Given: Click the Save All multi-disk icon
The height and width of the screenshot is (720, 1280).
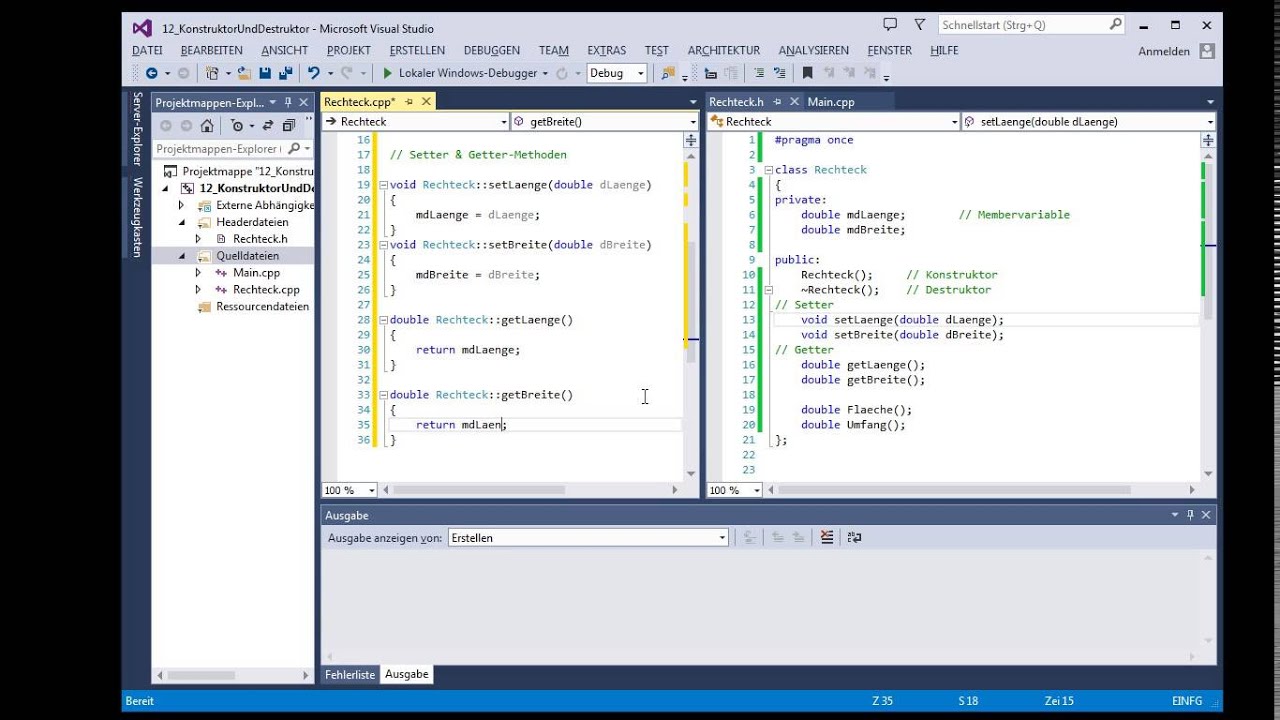Looking at the screenshot, I should click(285, 73).
